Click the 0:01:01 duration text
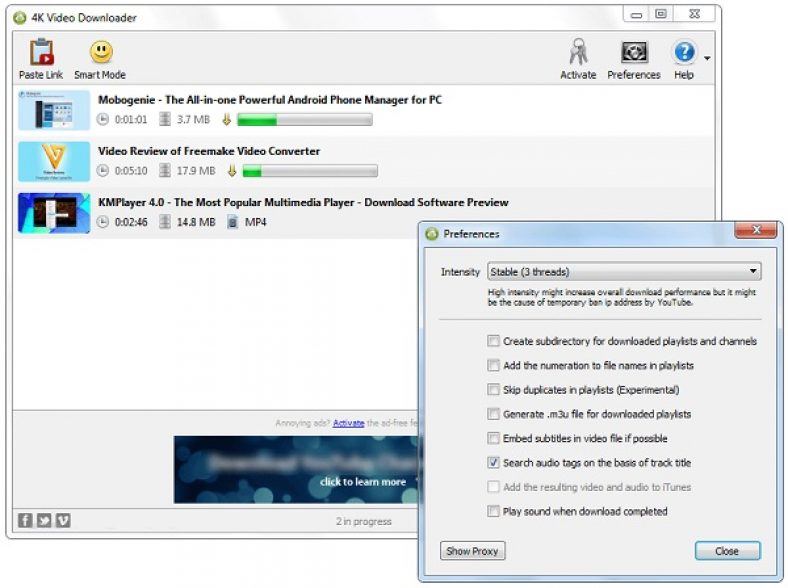788x588 pixels. pyautogui.click(x=131, y=120)
